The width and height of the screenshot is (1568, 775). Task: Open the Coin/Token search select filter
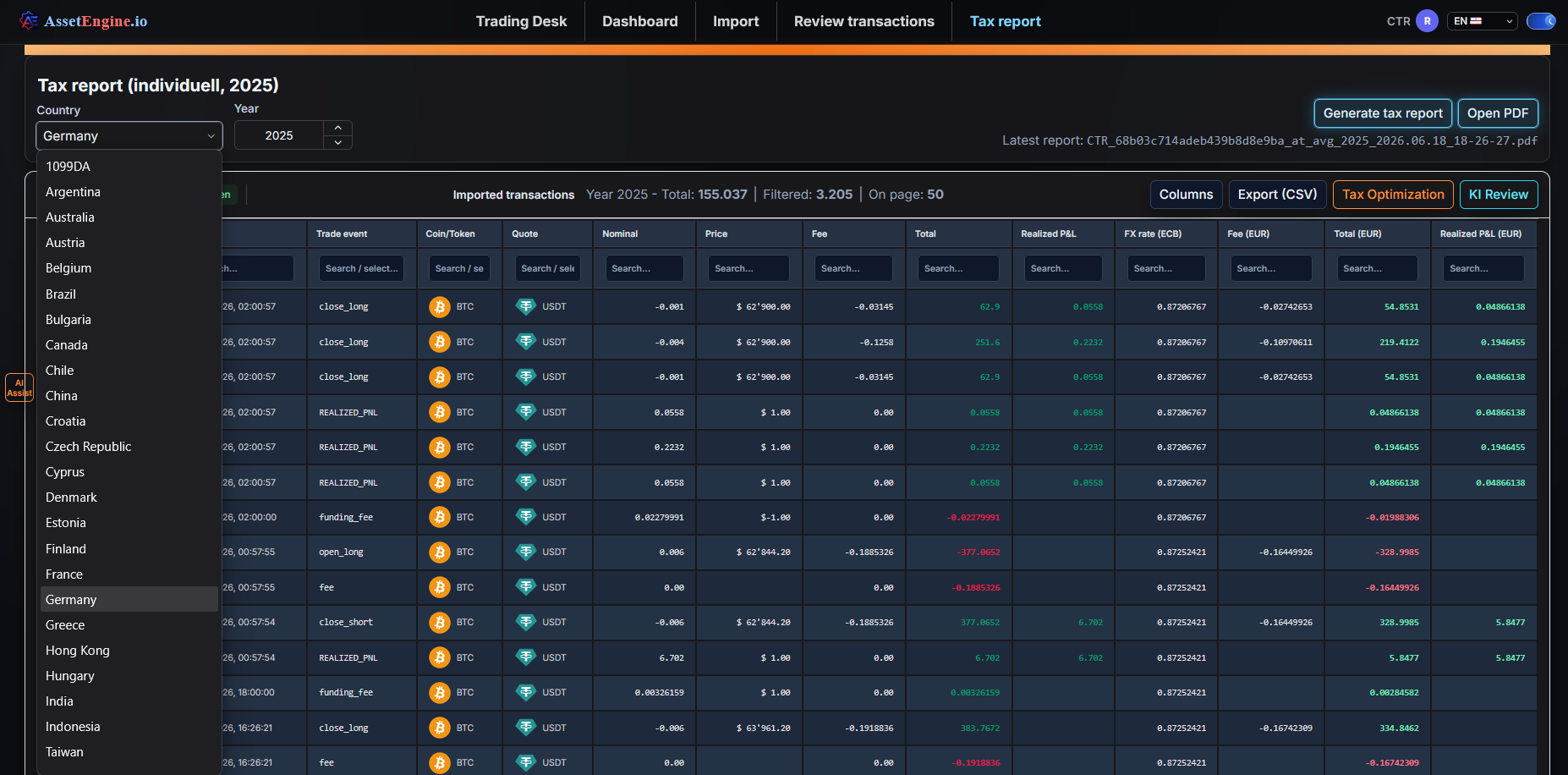459,268
